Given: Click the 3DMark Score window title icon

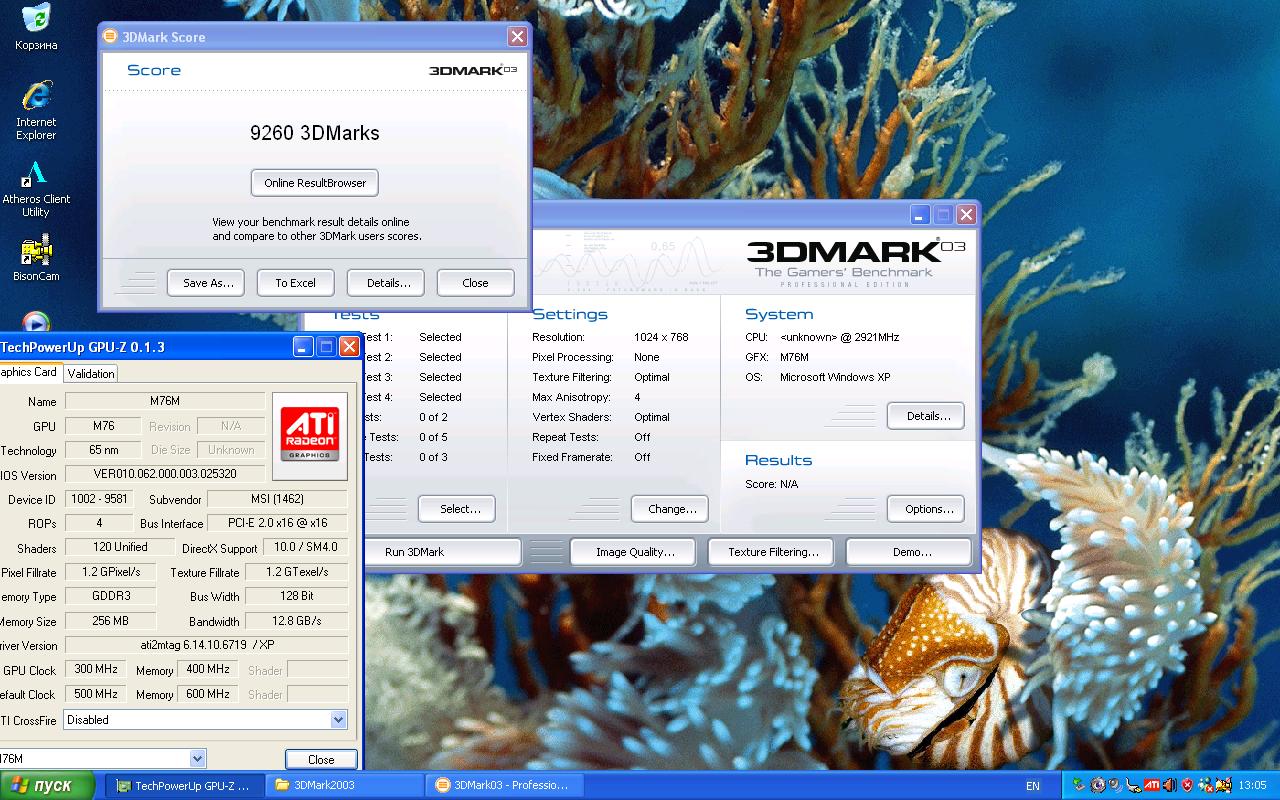Looking at the screenshot, I should pos(110,36).
